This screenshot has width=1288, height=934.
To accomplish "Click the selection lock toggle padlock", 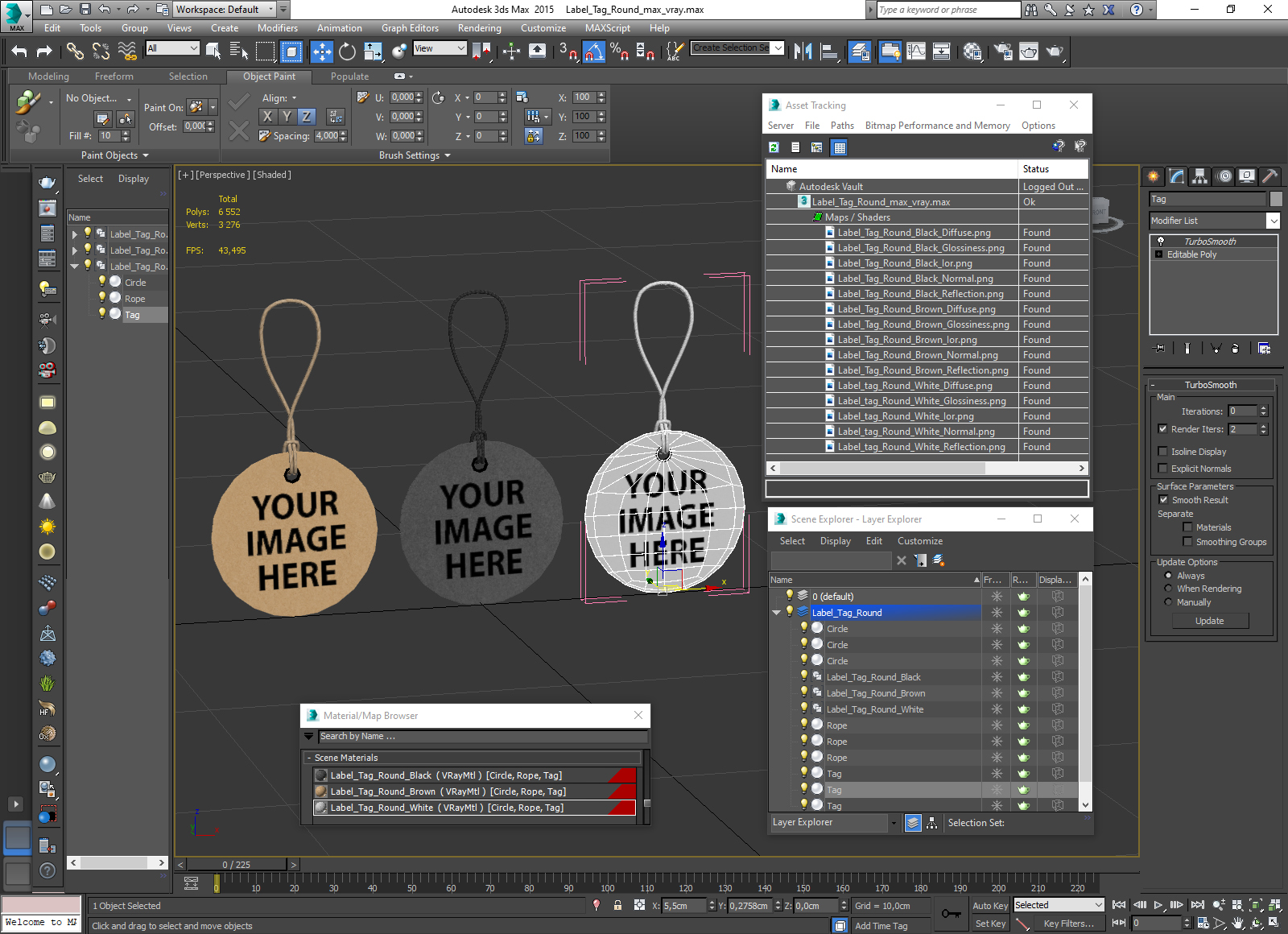I will [x=617, y=905].
